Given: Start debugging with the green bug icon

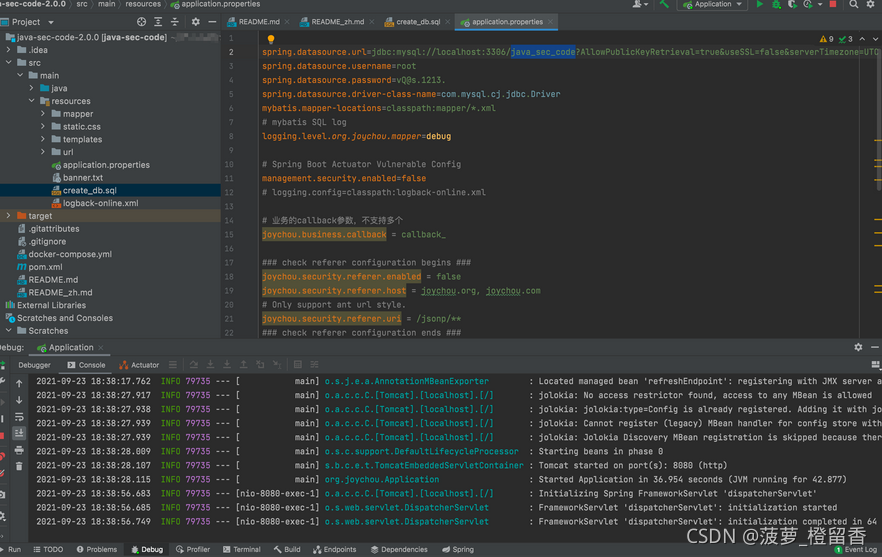Looking at the screenshot, I should tap(776, 5).
